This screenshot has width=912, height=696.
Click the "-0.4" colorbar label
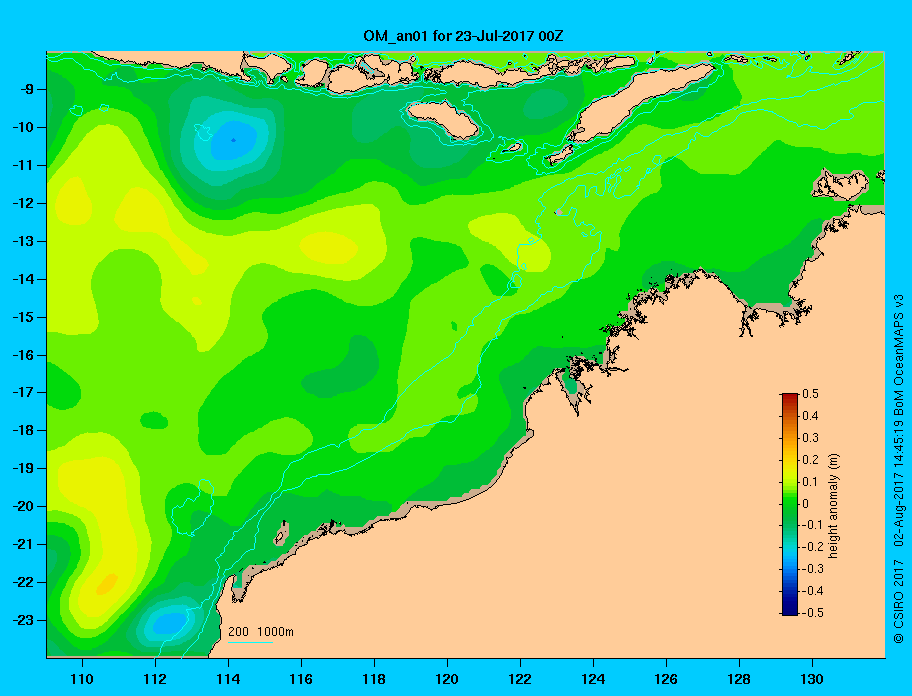click(x=813, y=591)
